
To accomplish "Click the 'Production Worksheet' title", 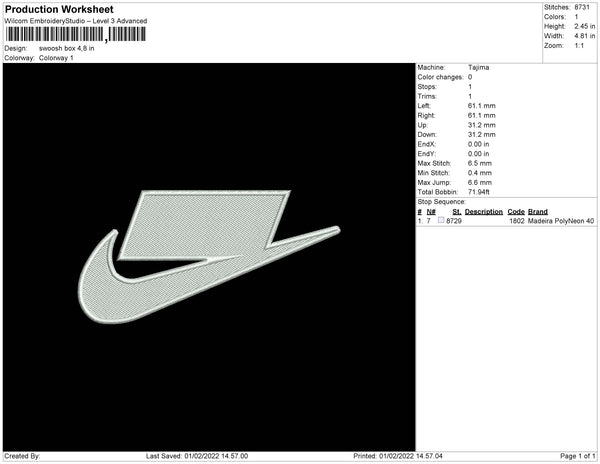I will coord(59,9).
